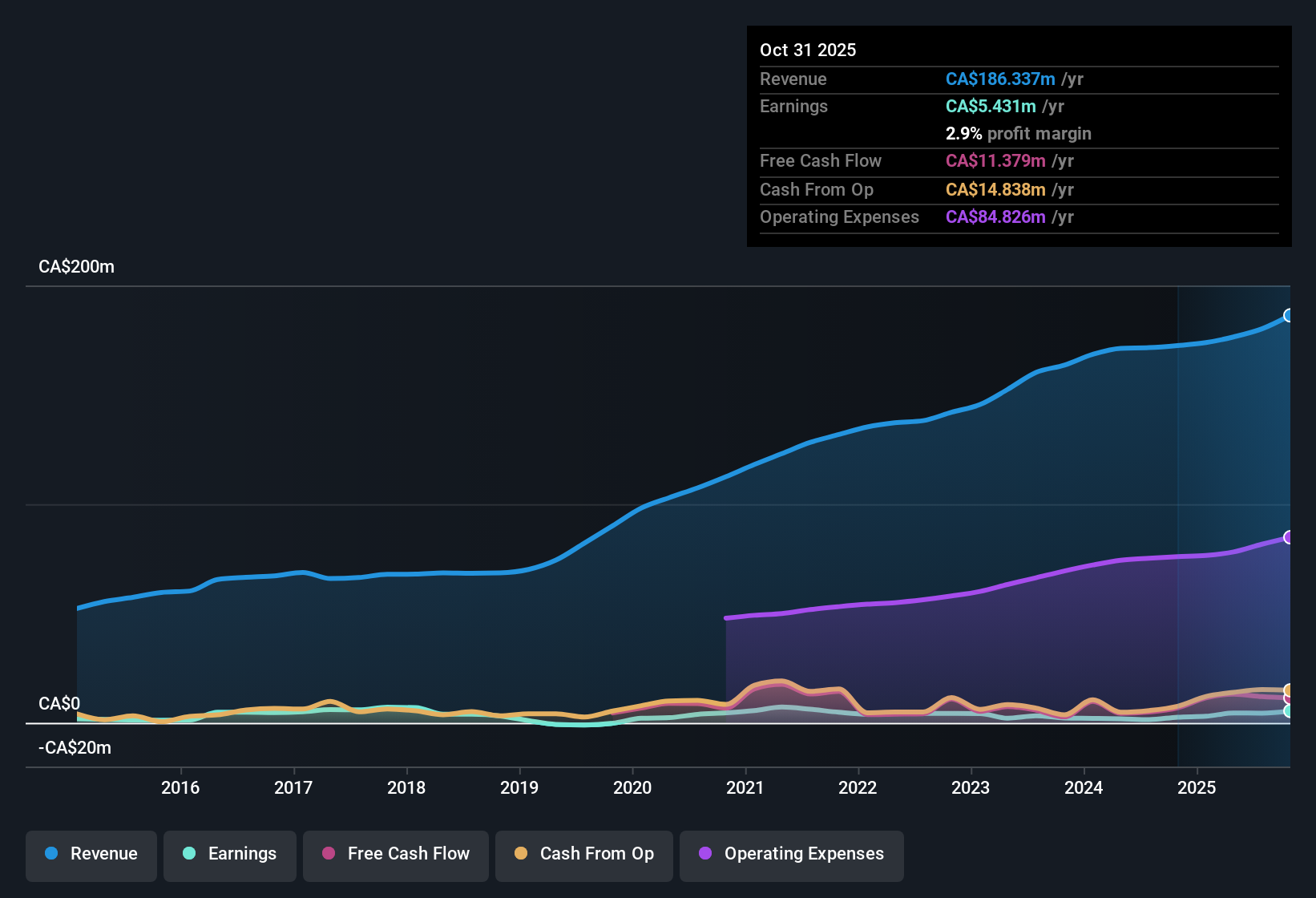Click the vertical forecast divider line
The width and height of the screenshot is (1316, 898).
click(x=1178, y=521)
